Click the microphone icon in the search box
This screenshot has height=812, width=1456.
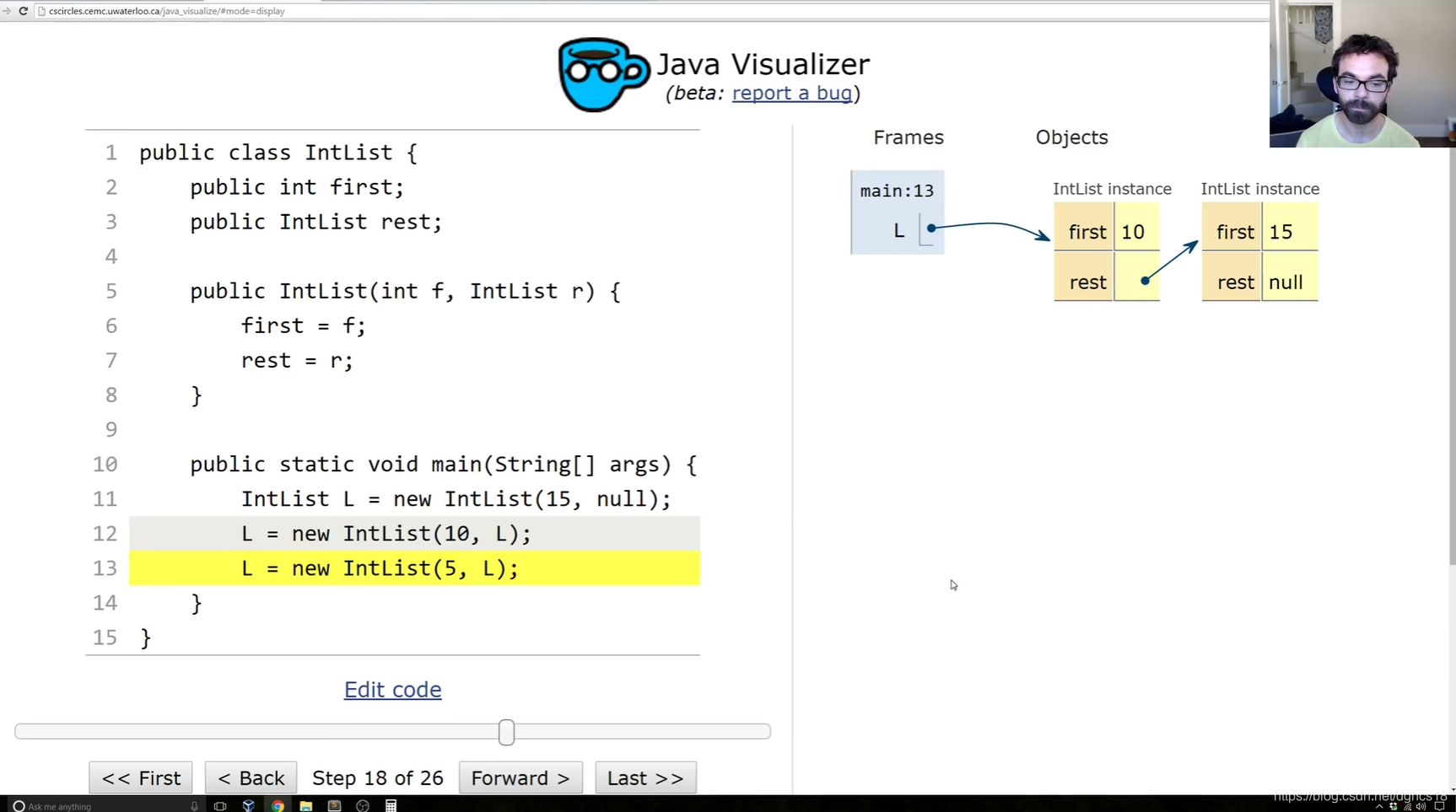point(194,806)
